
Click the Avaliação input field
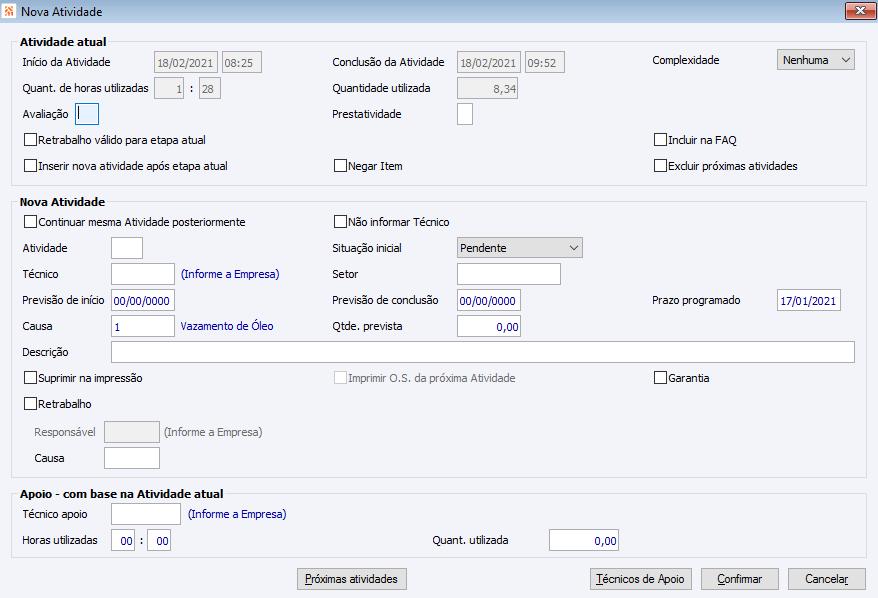(87, 114)
